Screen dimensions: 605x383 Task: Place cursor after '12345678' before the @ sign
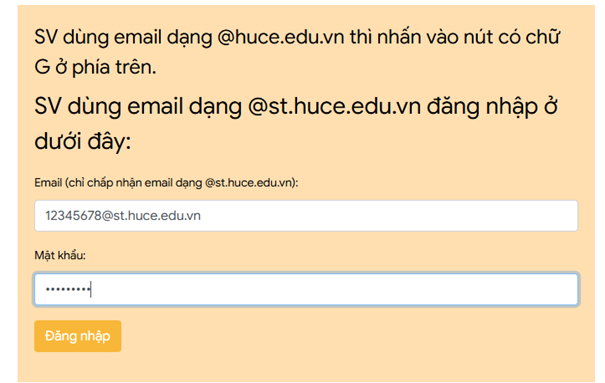(101, 216)
